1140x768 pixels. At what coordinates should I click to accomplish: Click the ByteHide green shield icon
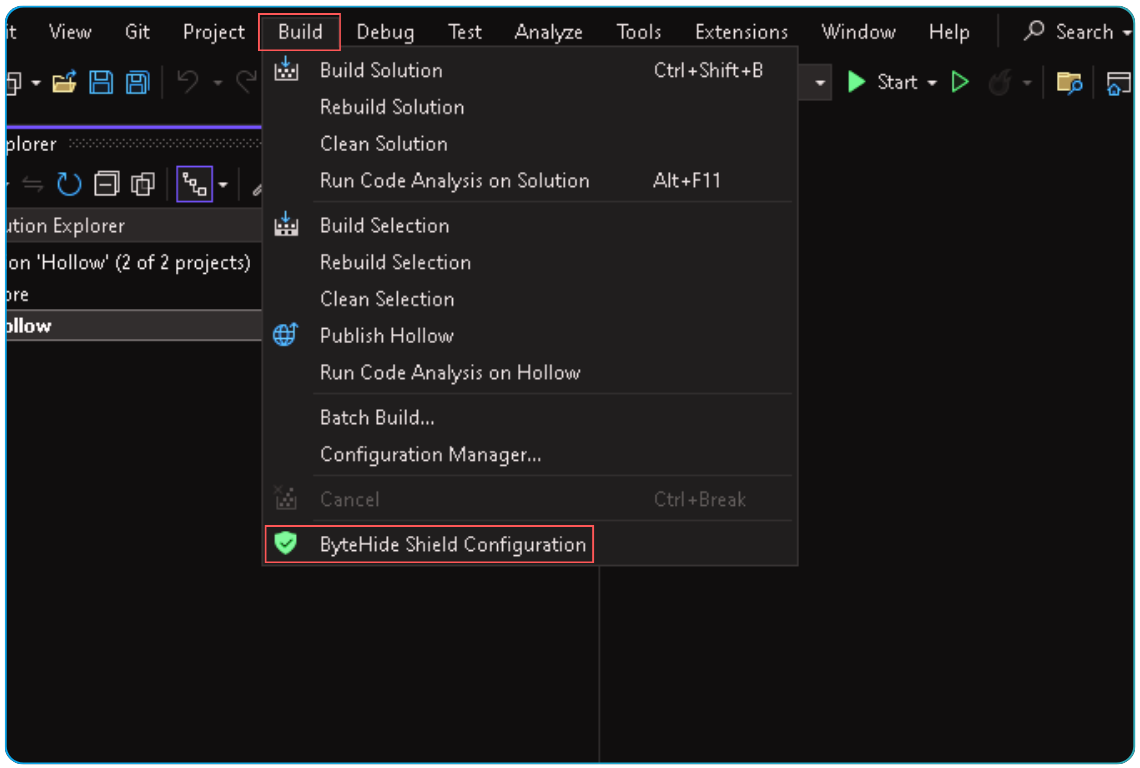[x=286, y=544]
